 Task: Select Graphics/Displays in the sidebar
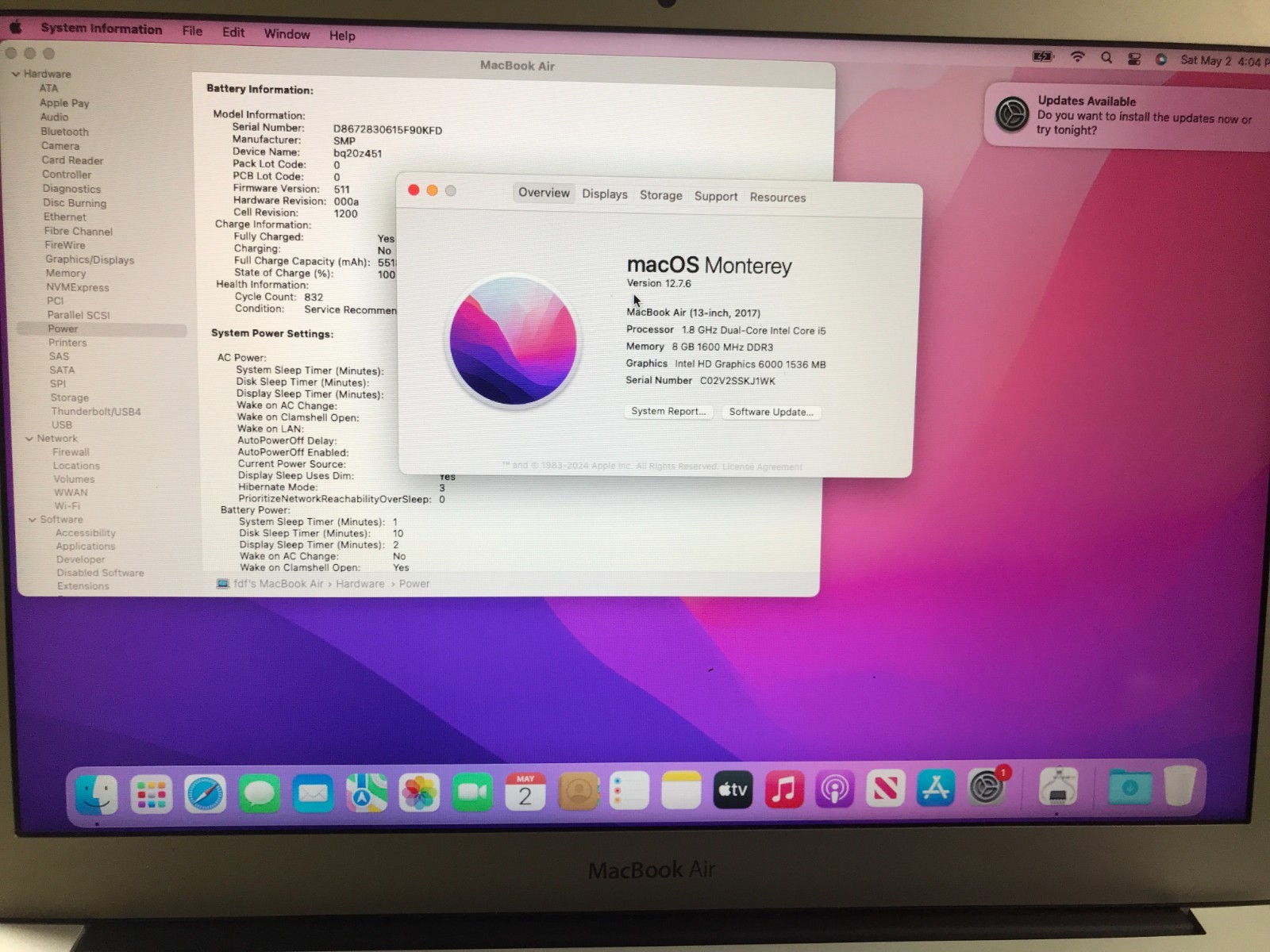coord(90,259)
